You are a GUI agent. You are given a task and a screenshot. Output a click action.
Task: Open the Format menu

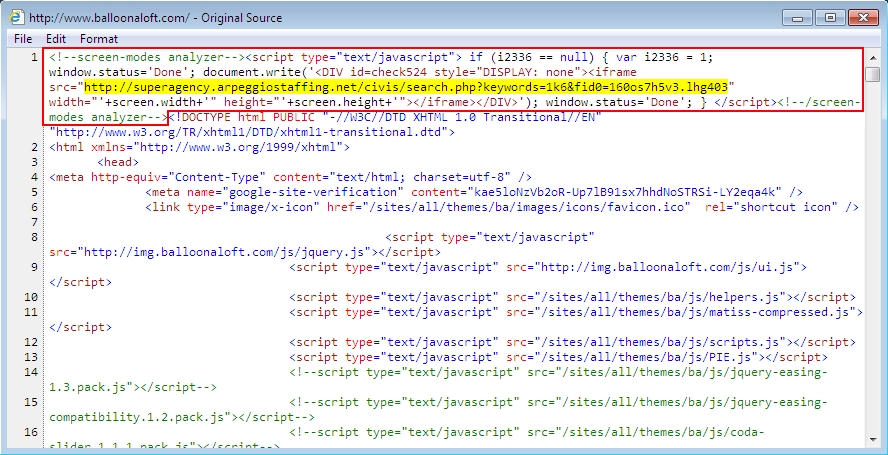pos(99,39)
